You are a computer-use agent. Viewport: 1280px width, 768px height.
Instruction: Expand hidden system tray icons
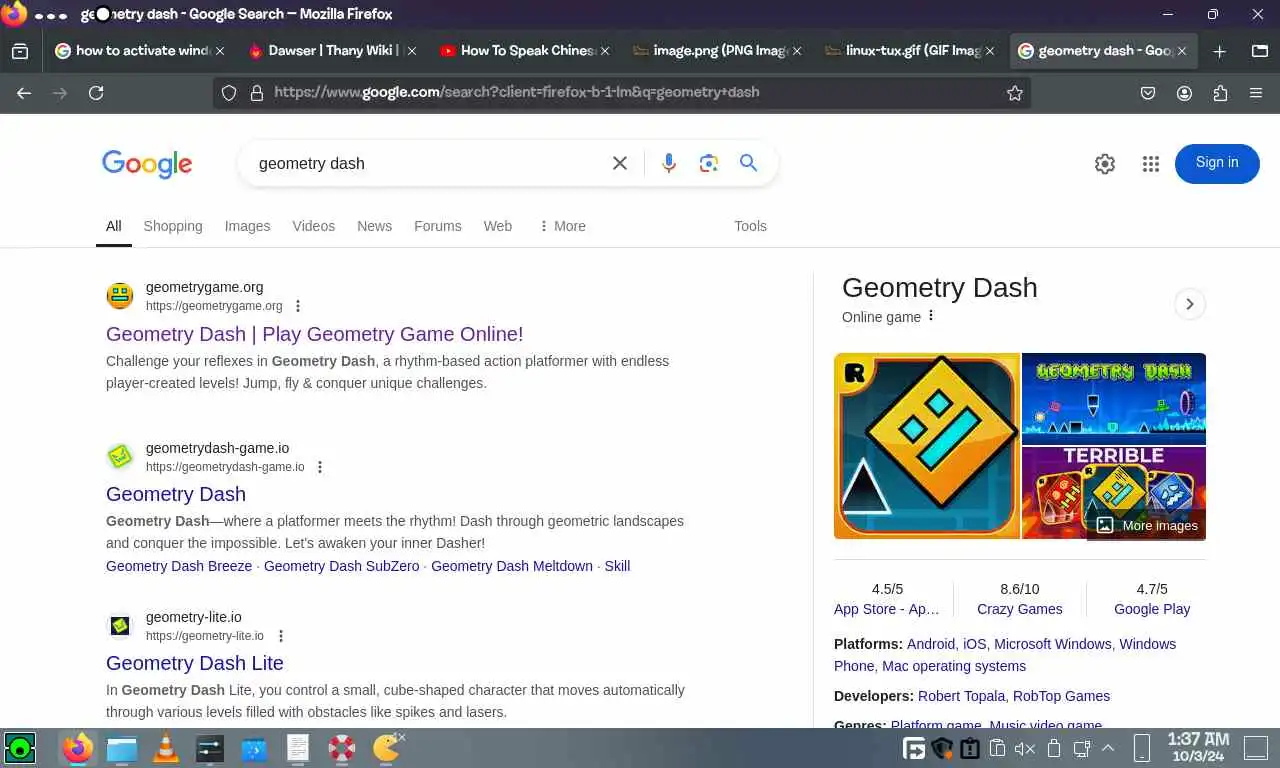click(1108, 748)
